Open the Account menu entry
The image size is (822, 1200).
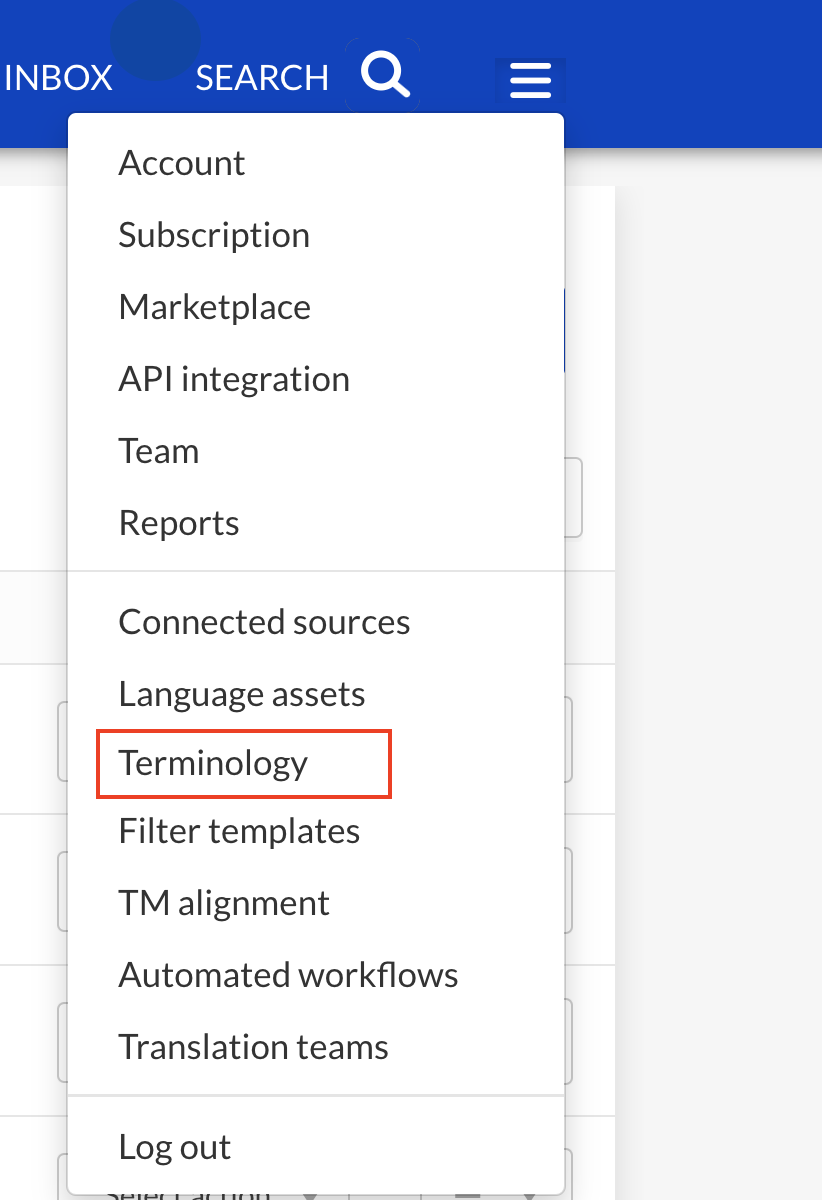click(x=181, y=162)
